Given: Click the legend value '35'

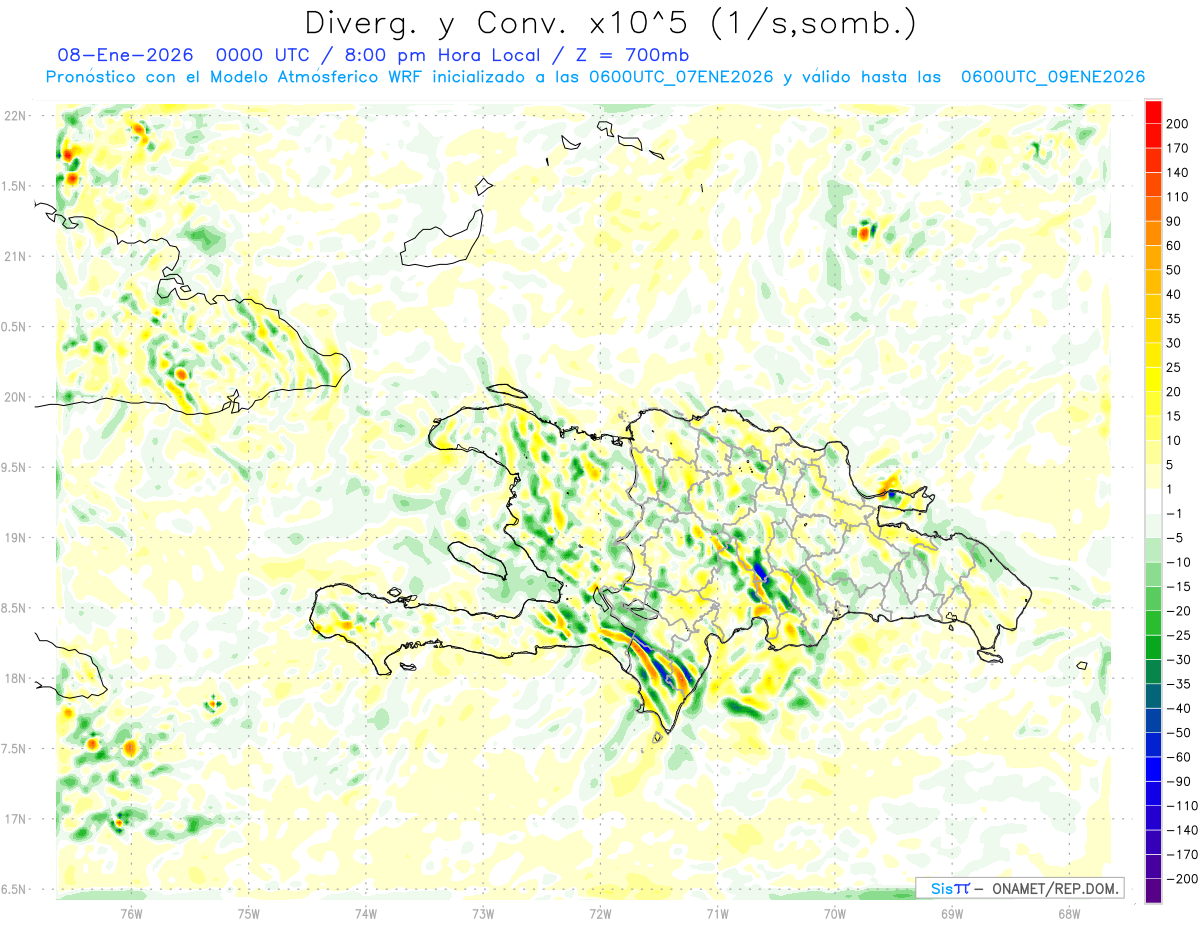Looking at the screenshot, I should 1175,319.
